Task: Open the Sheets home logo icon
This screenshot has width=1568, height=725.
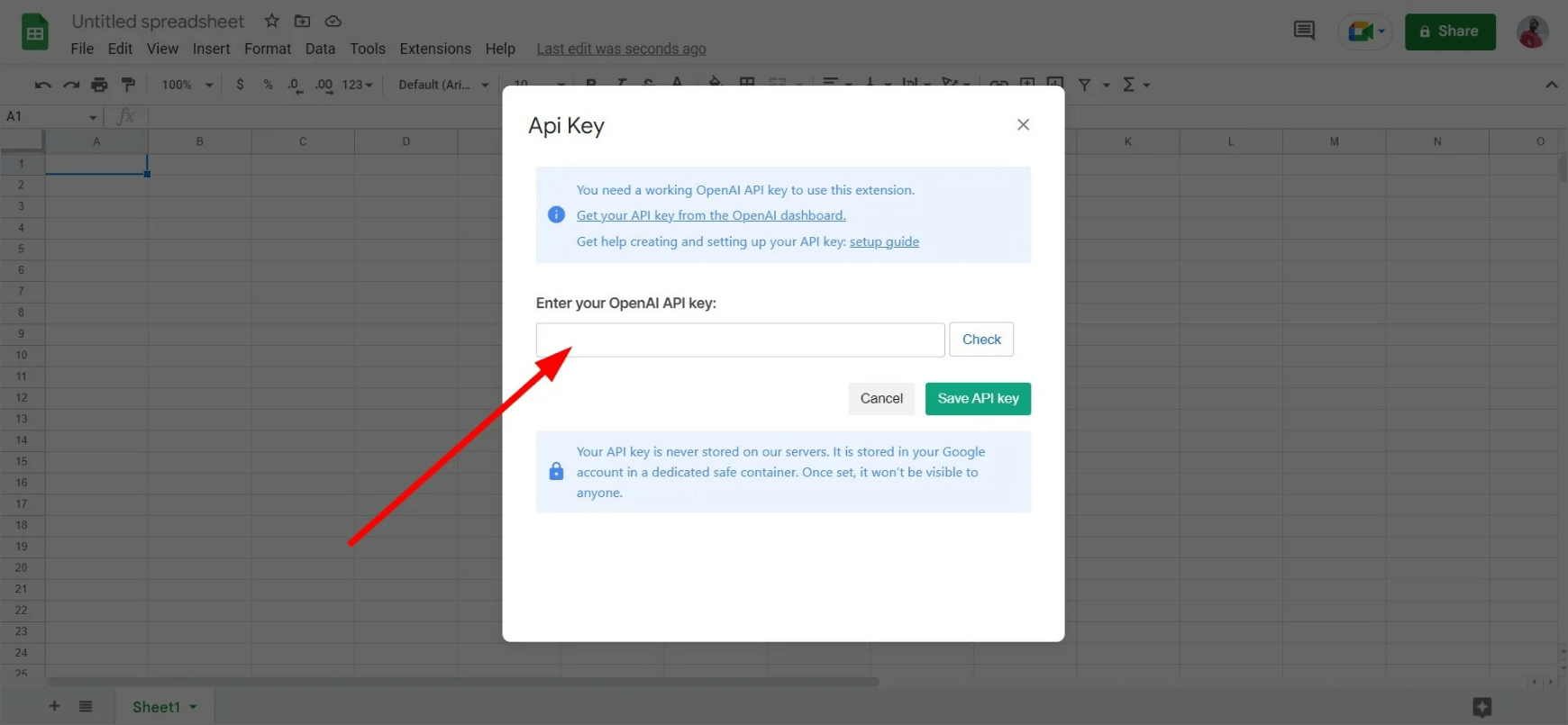Action: coord(34,33)
